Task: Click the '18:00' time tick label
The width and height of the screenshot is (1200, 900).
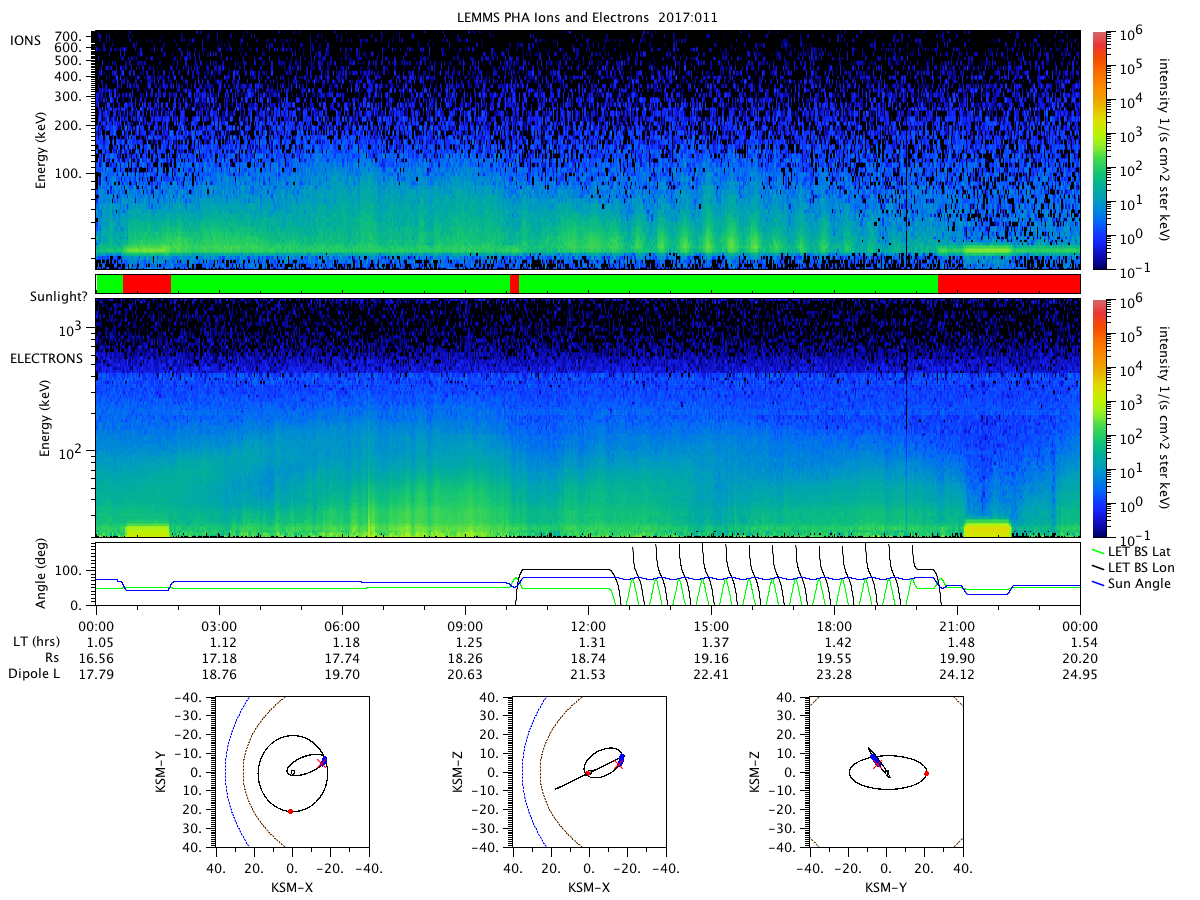Action: tap(834, 625)
